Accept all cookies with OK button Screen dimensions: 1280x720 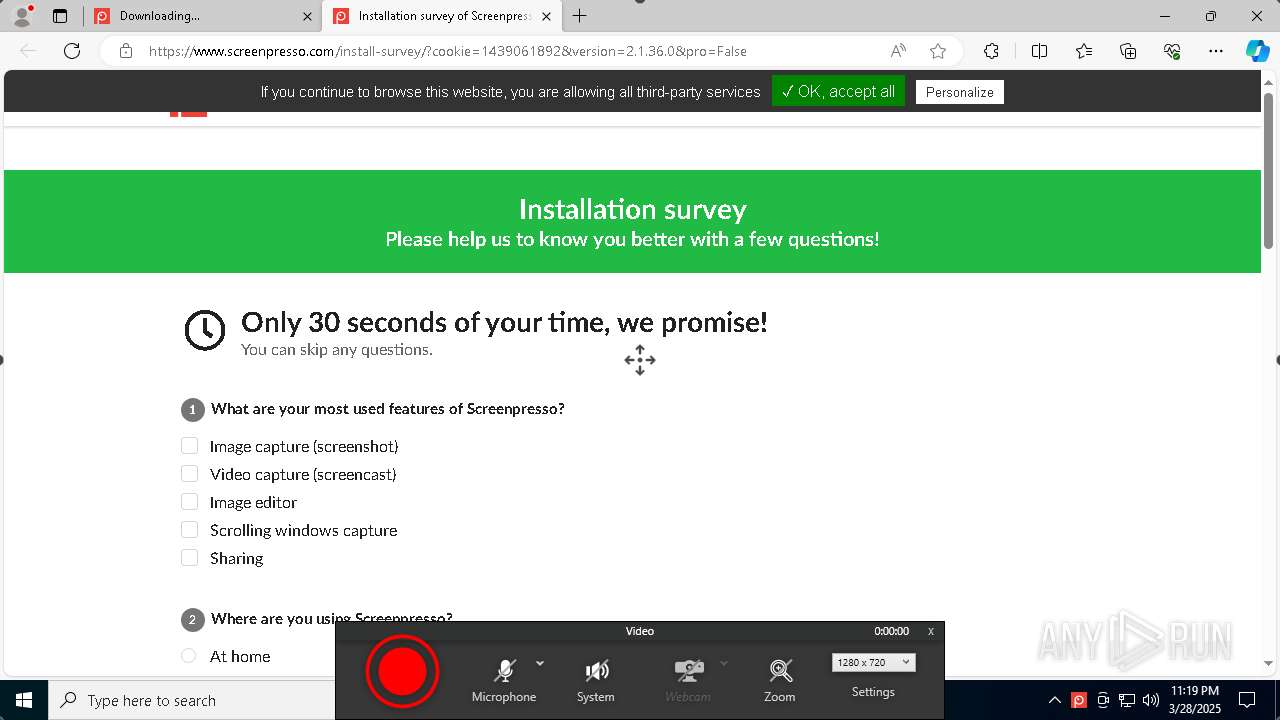(x=838, y=91)
